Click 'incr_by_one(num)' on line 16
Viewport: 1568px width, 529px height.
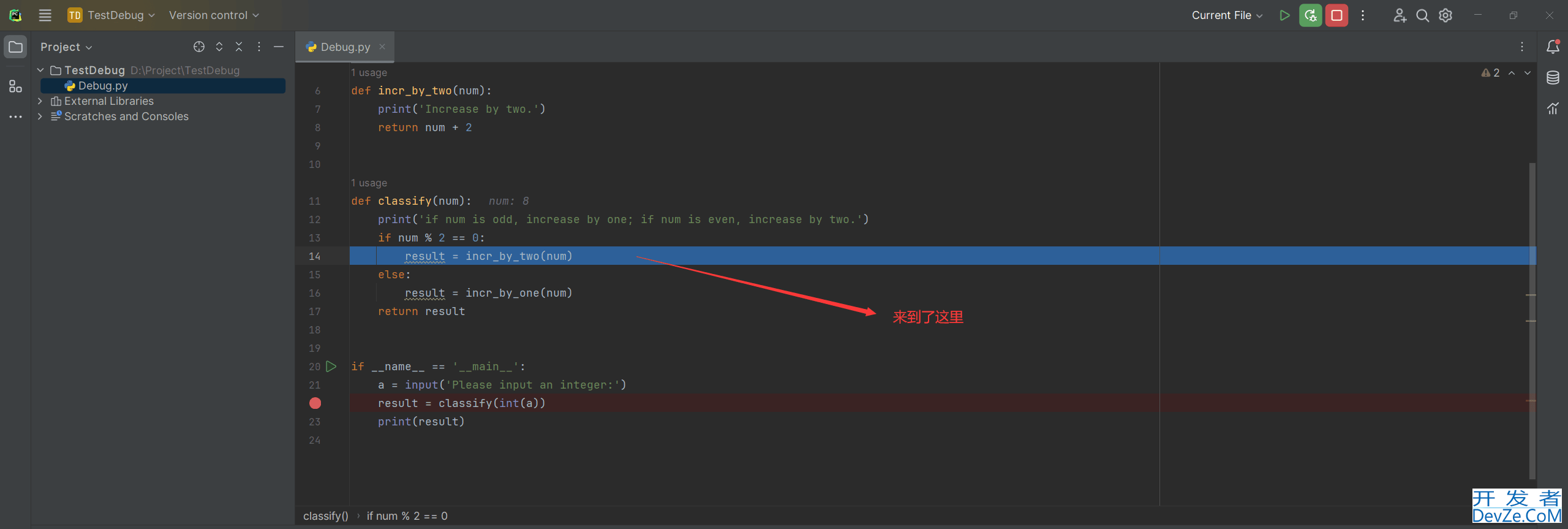pyautogui.click(x=519, y=293)
